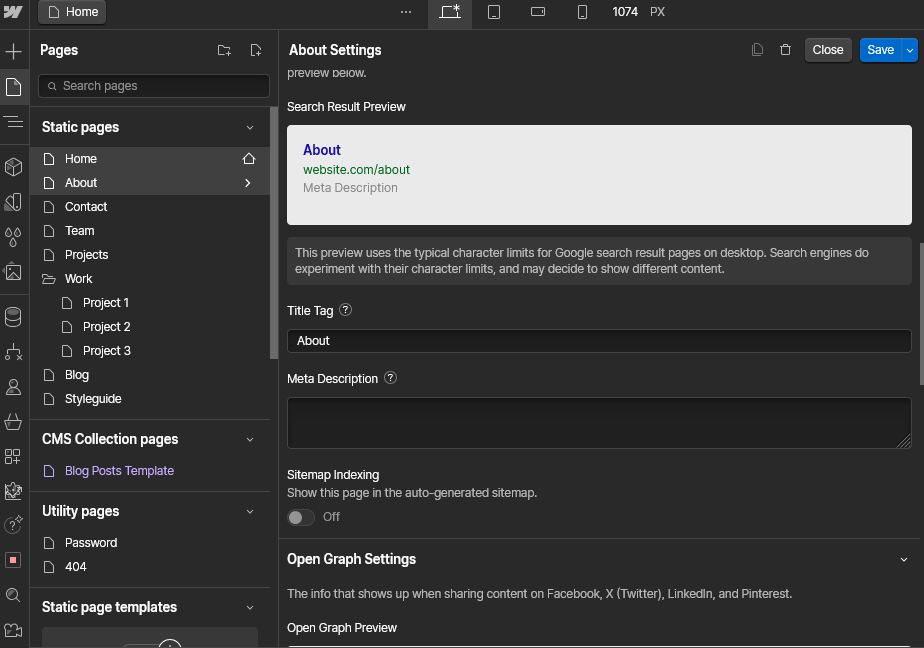Switch to mobile landscape breakpoint
Screen dimensions: 924x648
pyautogui.click(x=538, y=12)
